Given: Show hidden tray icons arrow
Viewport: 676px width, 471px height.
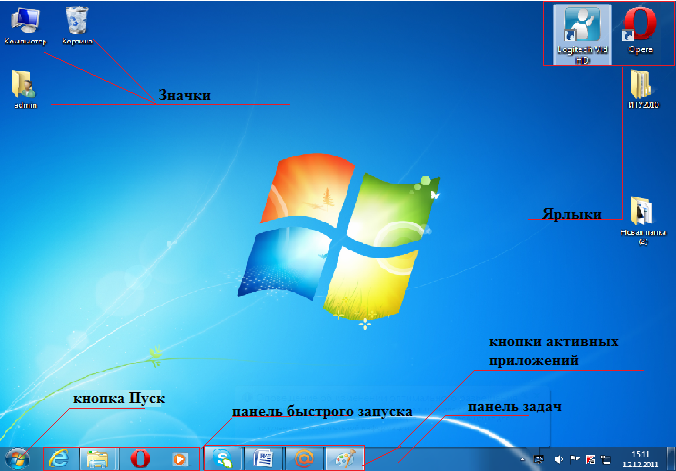Looking at the screenshot, I should [523, 459].
